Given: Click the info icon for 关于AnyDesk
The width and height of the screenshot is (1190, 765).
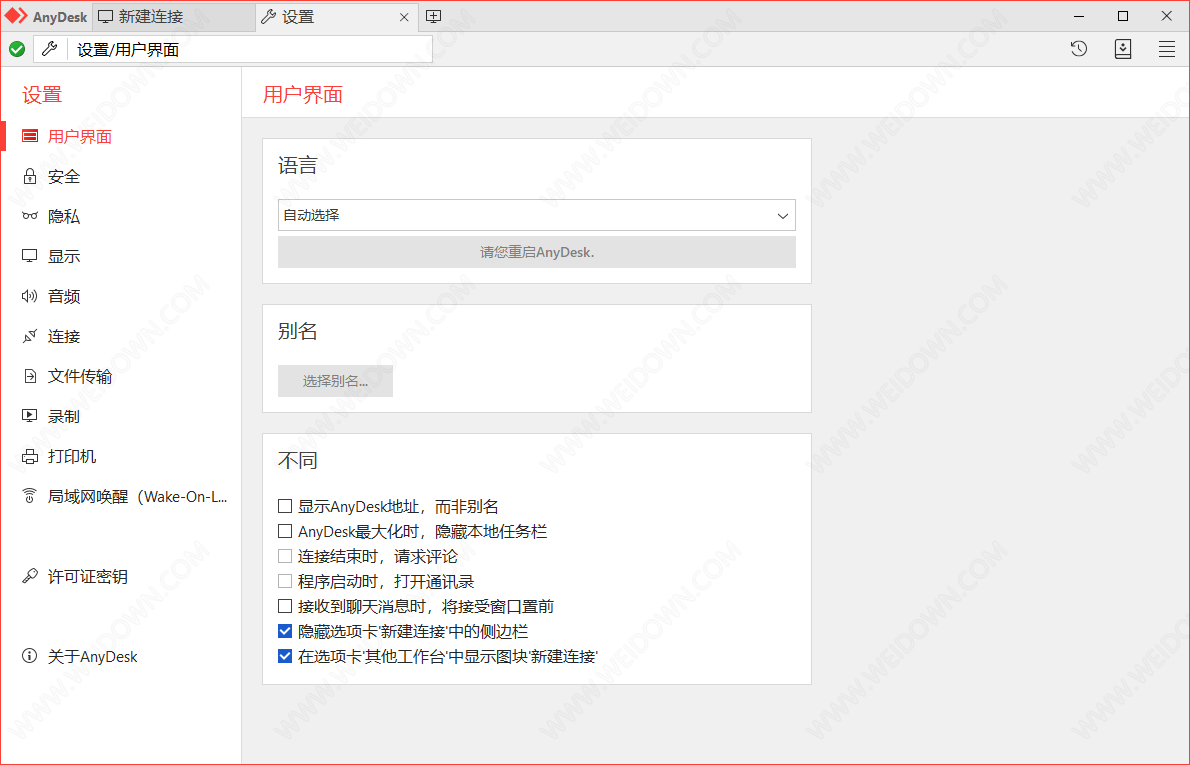Looking at the screenshot, I should coord(30,656).
